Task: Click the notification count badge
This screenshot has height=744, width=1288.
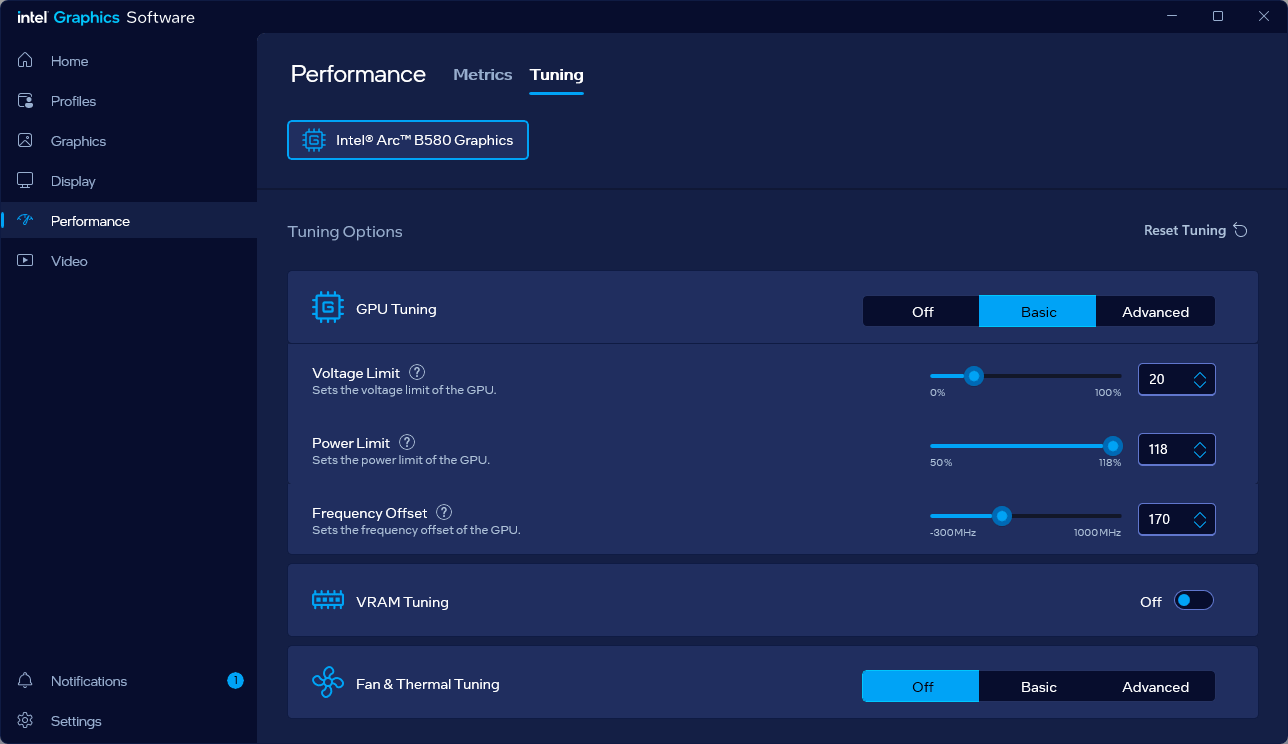Action: [235, 681]
